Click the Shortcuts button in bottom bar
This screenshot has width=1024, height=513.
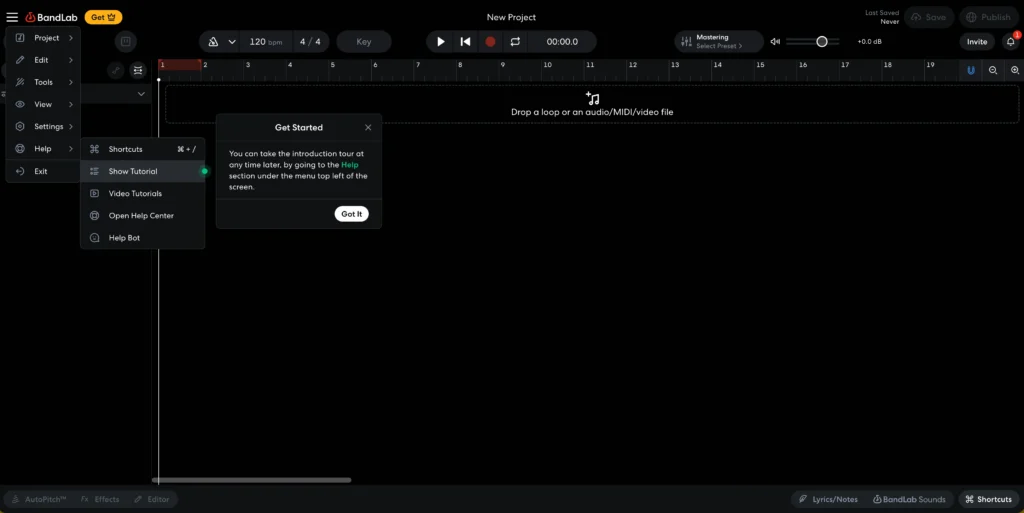pos(988,499)
